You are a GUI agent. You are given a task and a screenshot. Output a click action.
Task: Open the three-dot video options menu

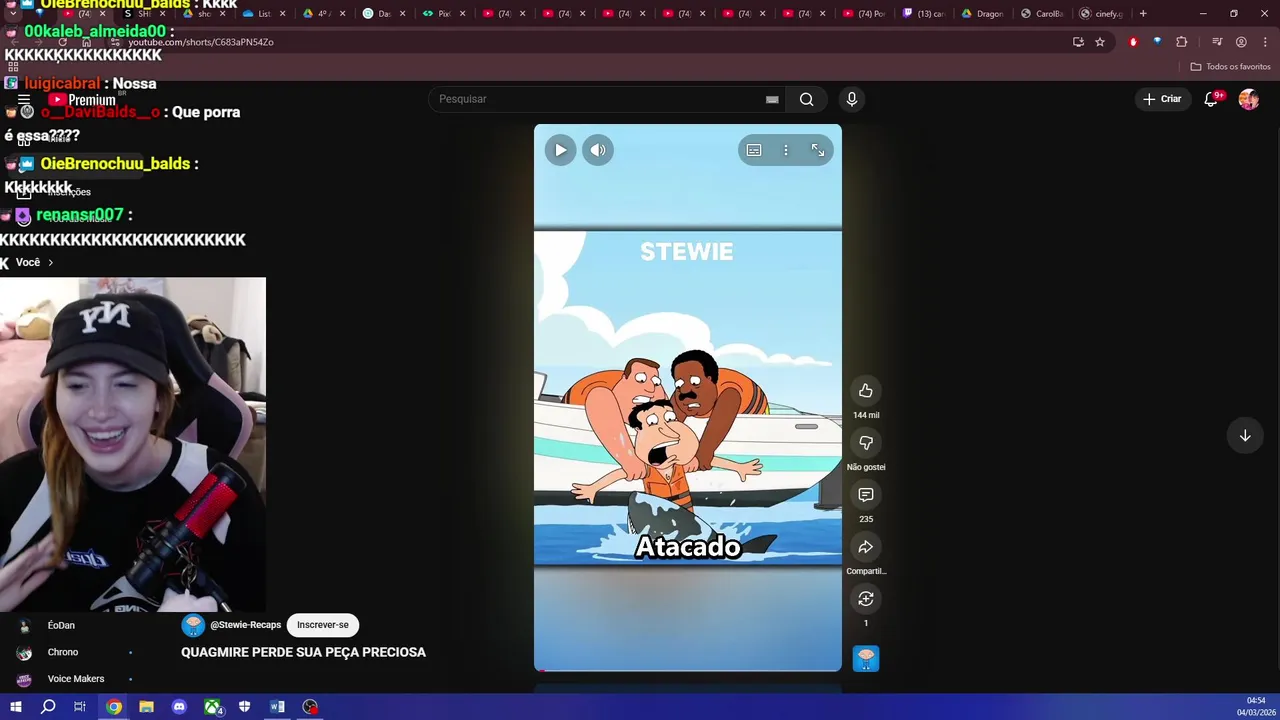coord(786,150)
